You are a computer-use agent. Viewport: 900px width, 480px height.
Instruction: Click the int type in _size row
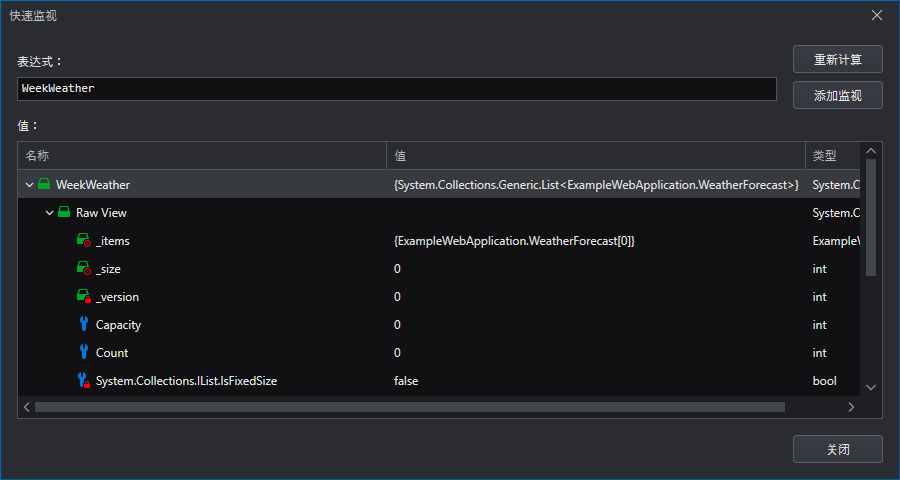pyautogui.click(x=820, y=269)
